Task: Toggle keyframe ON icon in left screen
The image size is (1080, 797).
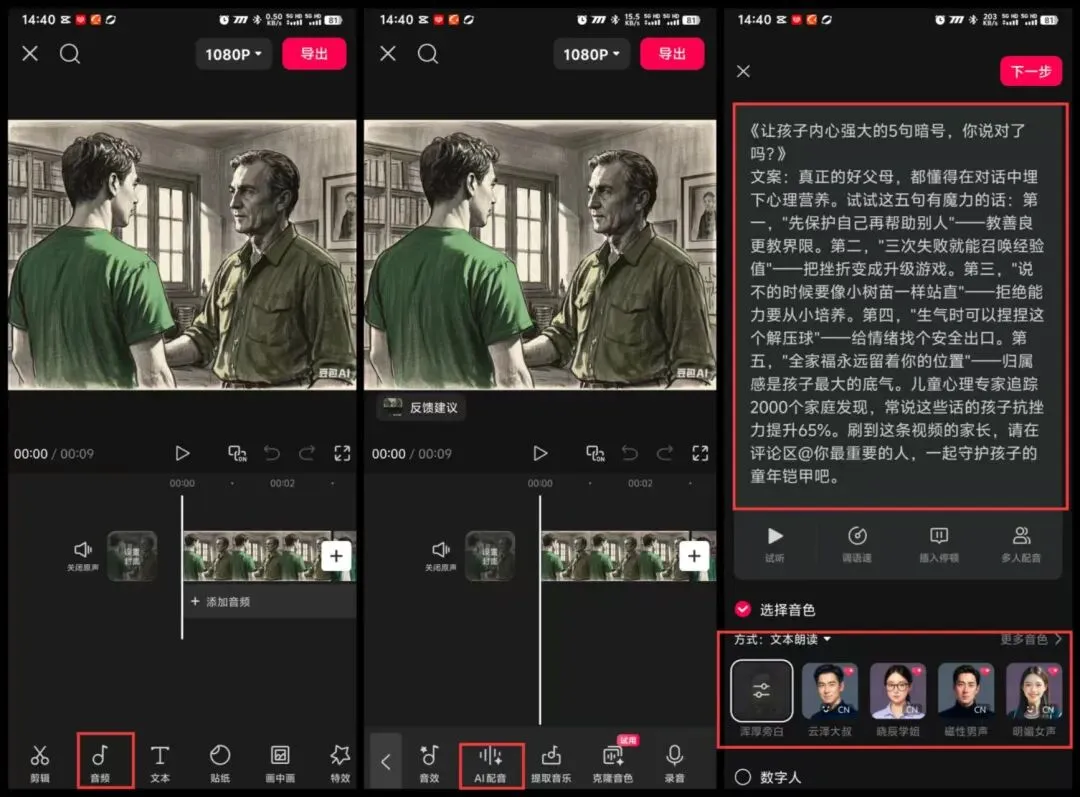Action: click(238, 453)
